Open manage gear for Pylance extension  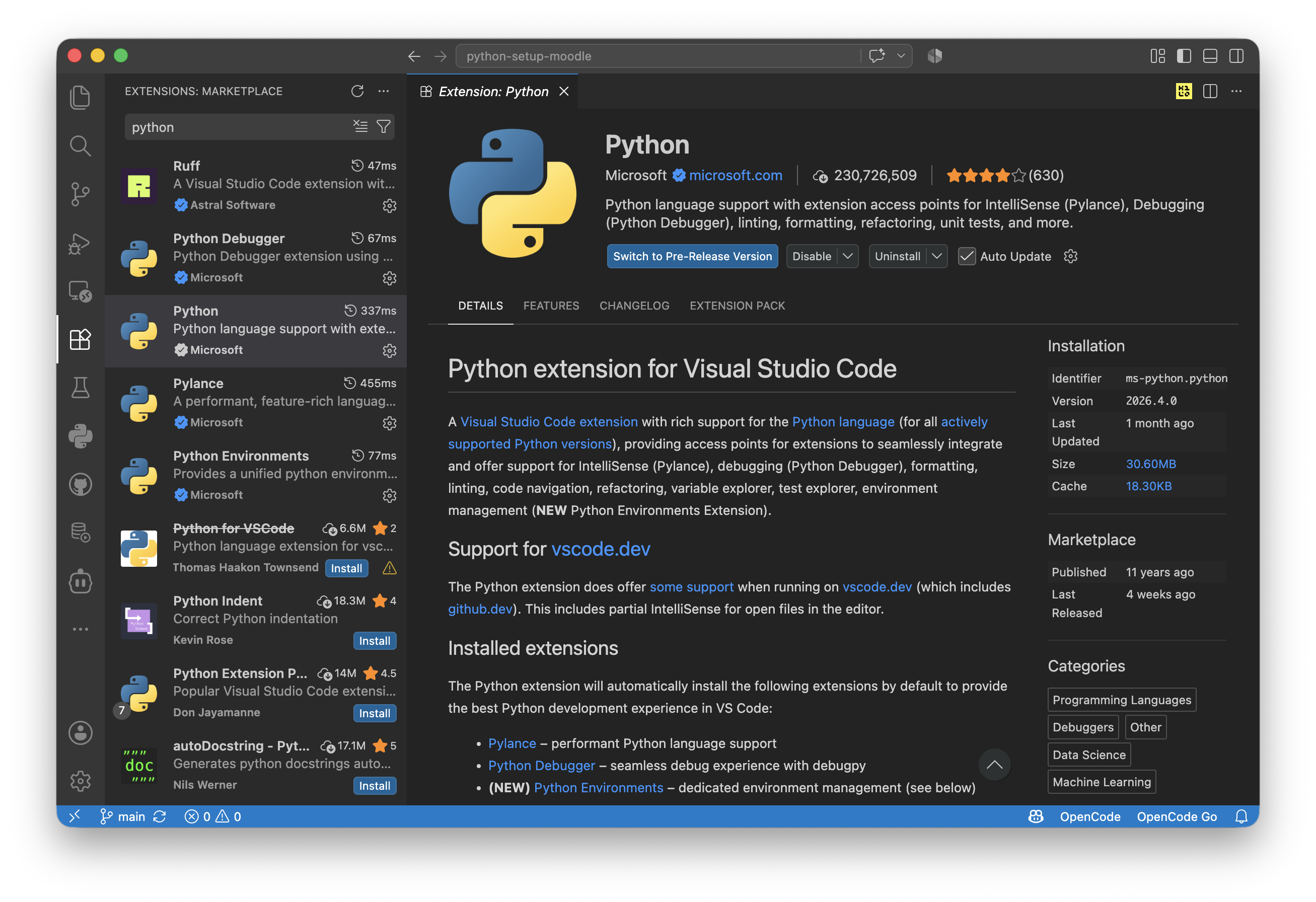coord(389,423)
